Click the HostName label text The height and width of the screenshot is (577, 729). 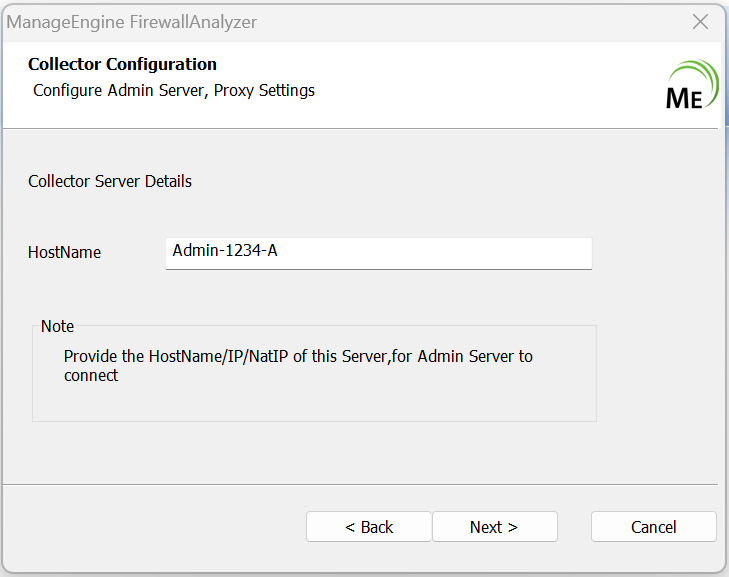(x=64, y=253)
